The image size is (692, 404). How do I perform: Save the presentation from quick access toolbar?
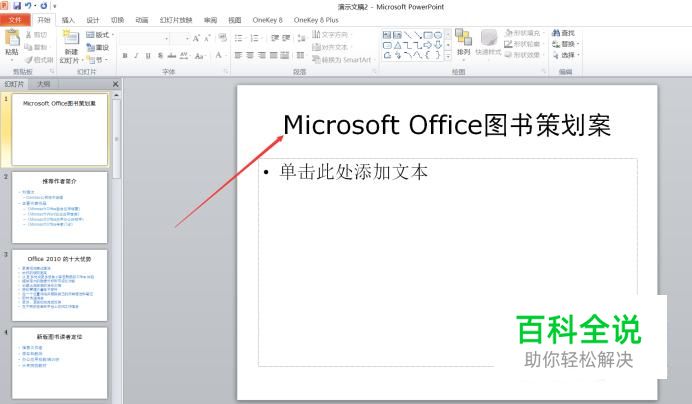(17, 6)
